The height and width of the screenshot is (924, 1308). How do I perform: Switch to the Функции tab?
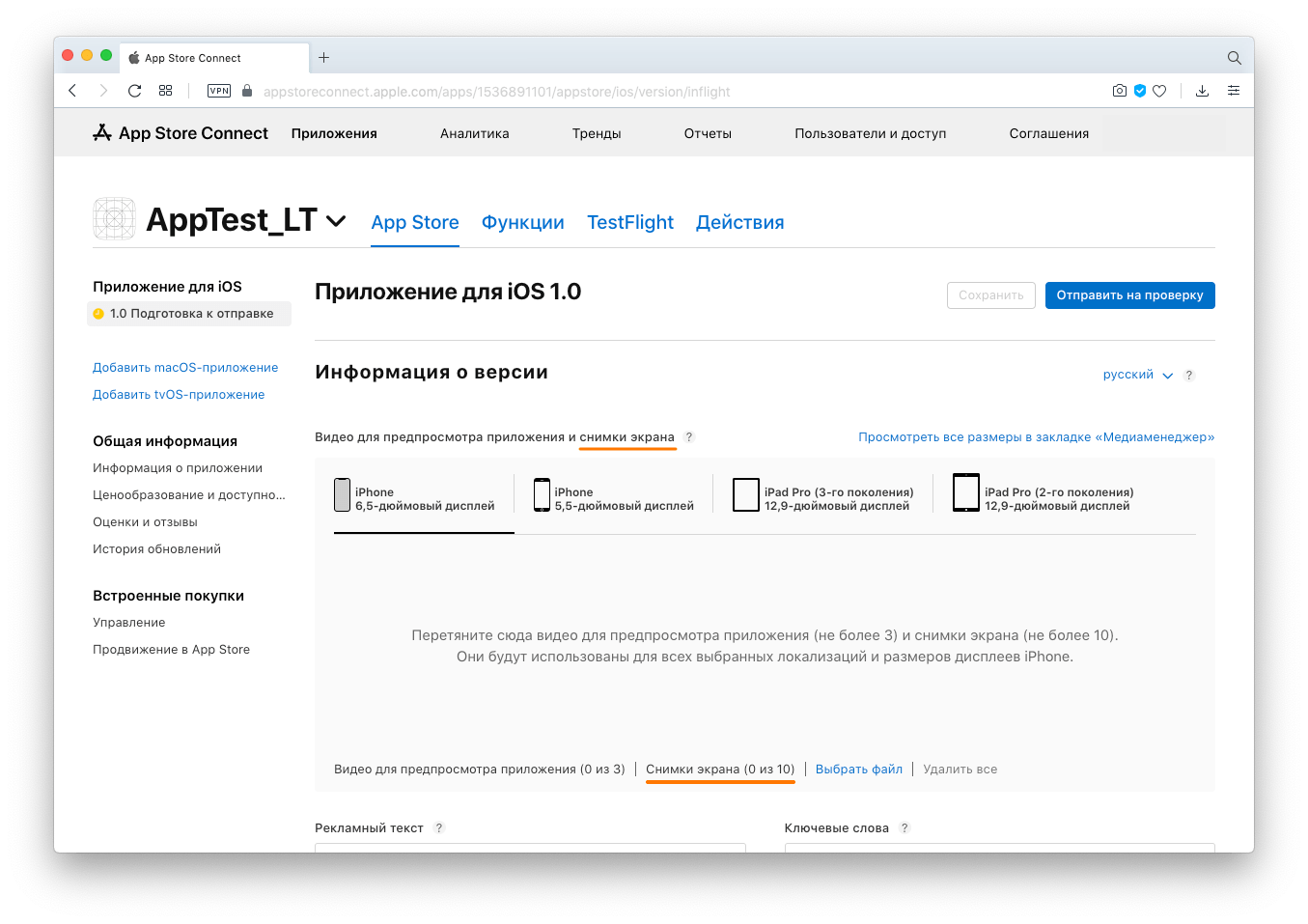(x=523, y=222)
